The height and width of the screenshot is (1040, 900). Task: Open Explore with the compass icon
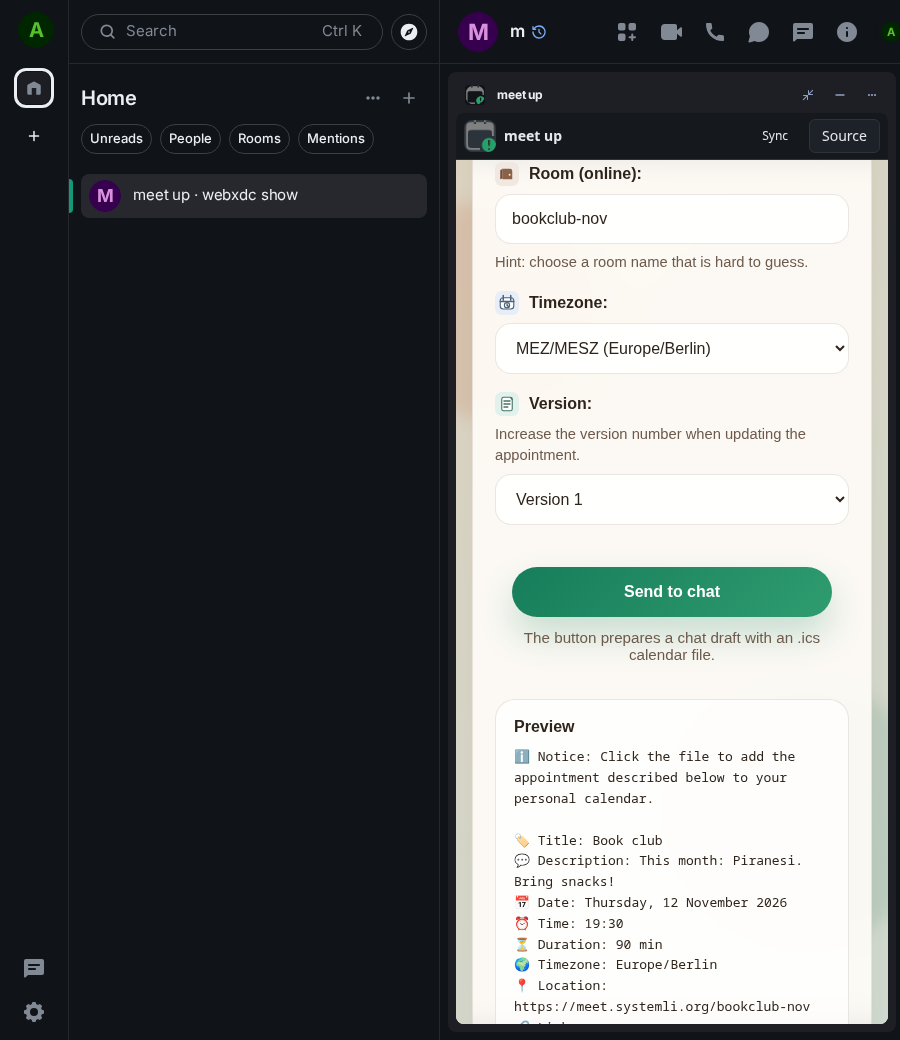[x=409, y=32]
